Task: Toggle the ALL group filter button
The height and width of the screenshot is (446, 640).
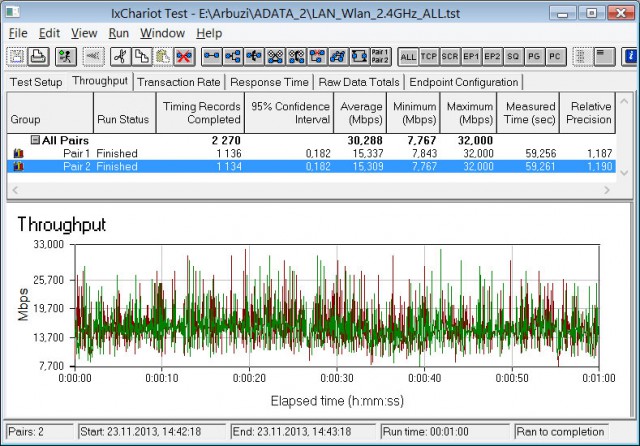Action: pyautogui.click(x=408, y=57)
